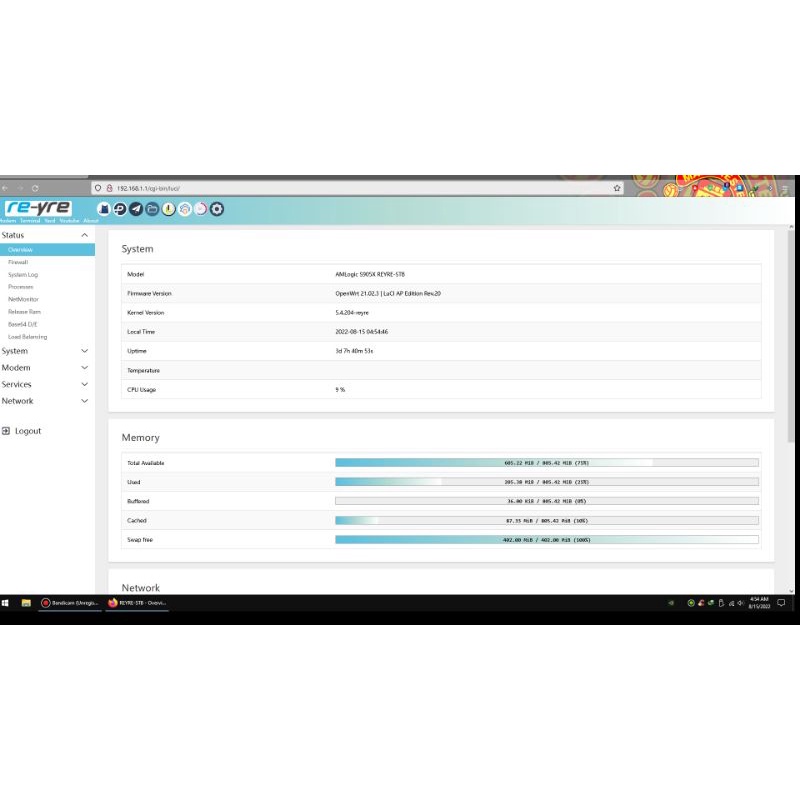Click the CPU Usage value 9 %
The image size is (800, 800).
click(340, 390)
